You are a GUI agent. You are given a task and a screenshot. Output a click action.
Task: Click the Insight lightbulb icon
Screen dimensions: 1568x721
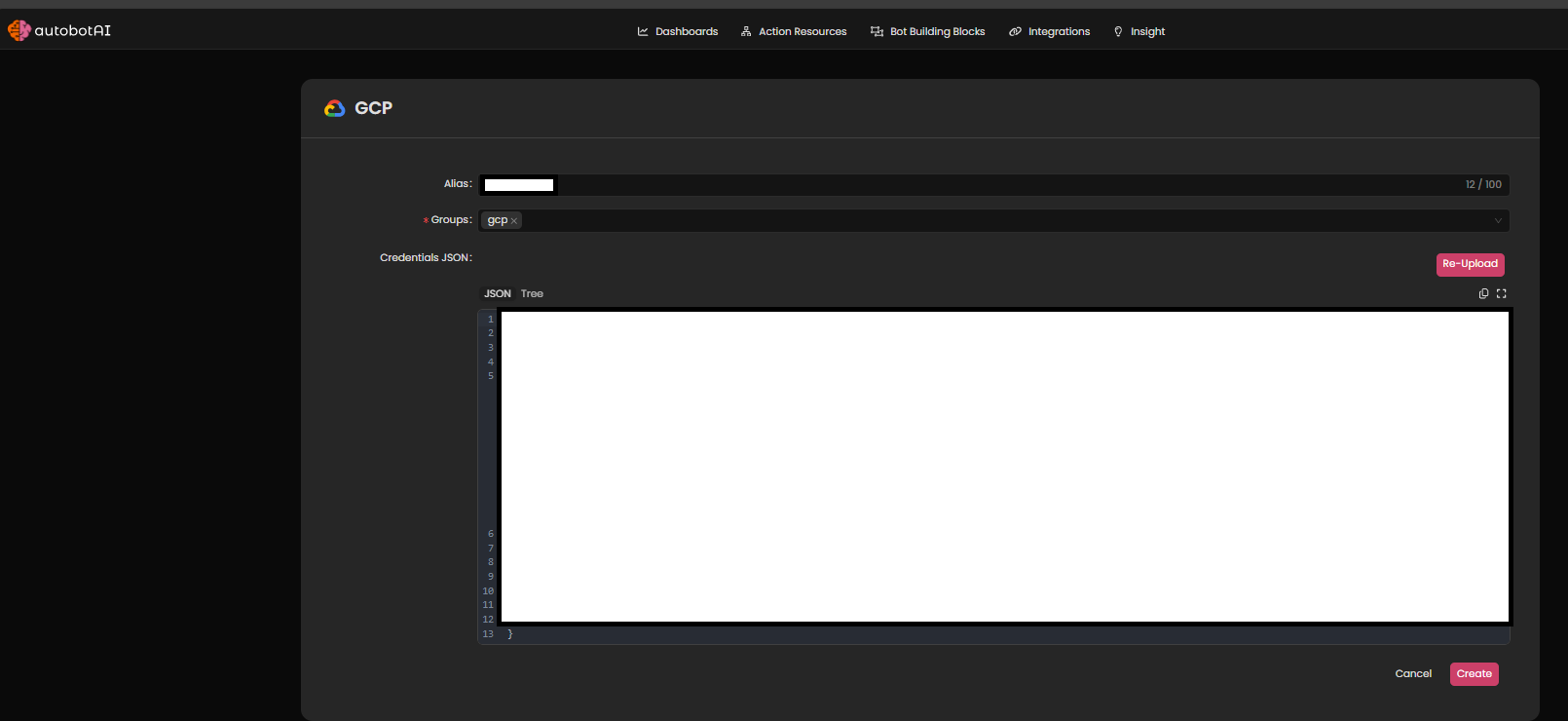click(x=1118, y=31)
